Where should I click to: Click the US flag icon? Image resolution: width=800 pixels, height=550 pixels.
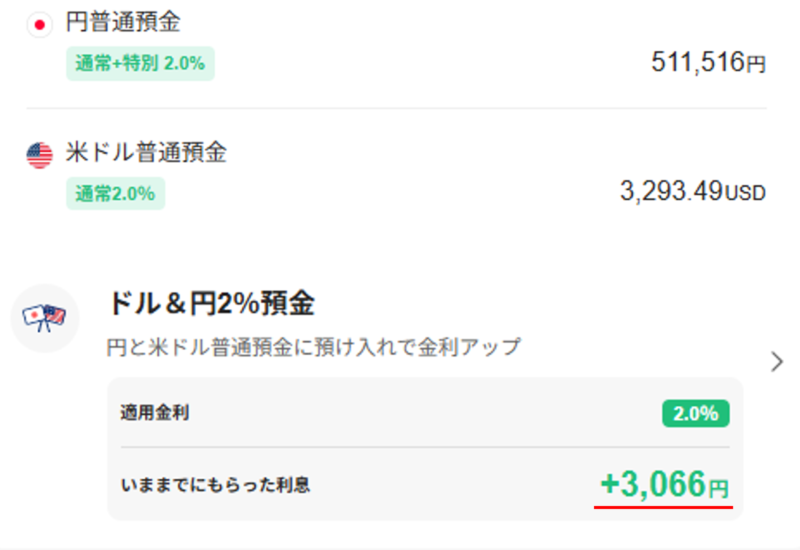click(x=40, y=155)
